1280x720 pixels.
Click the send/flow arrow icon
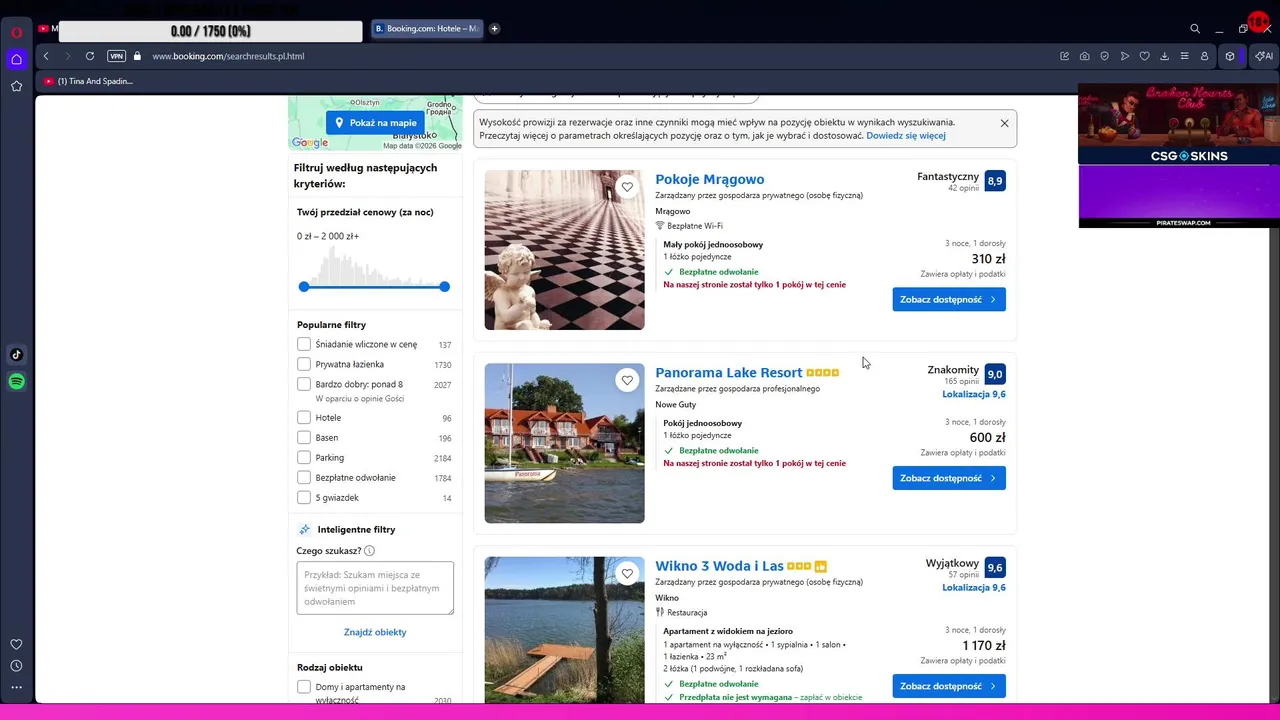[x=1124, y=56]
